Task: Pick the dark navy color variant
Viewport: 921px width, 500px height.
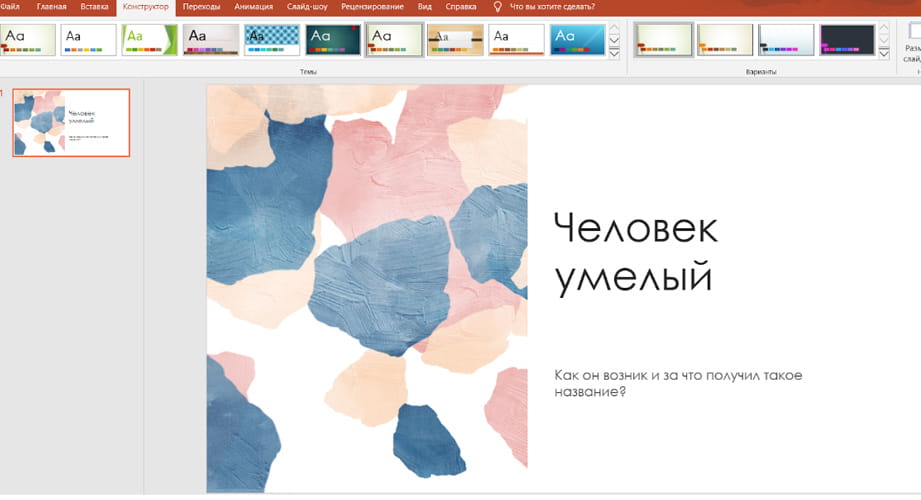Action: pos(847,40)
